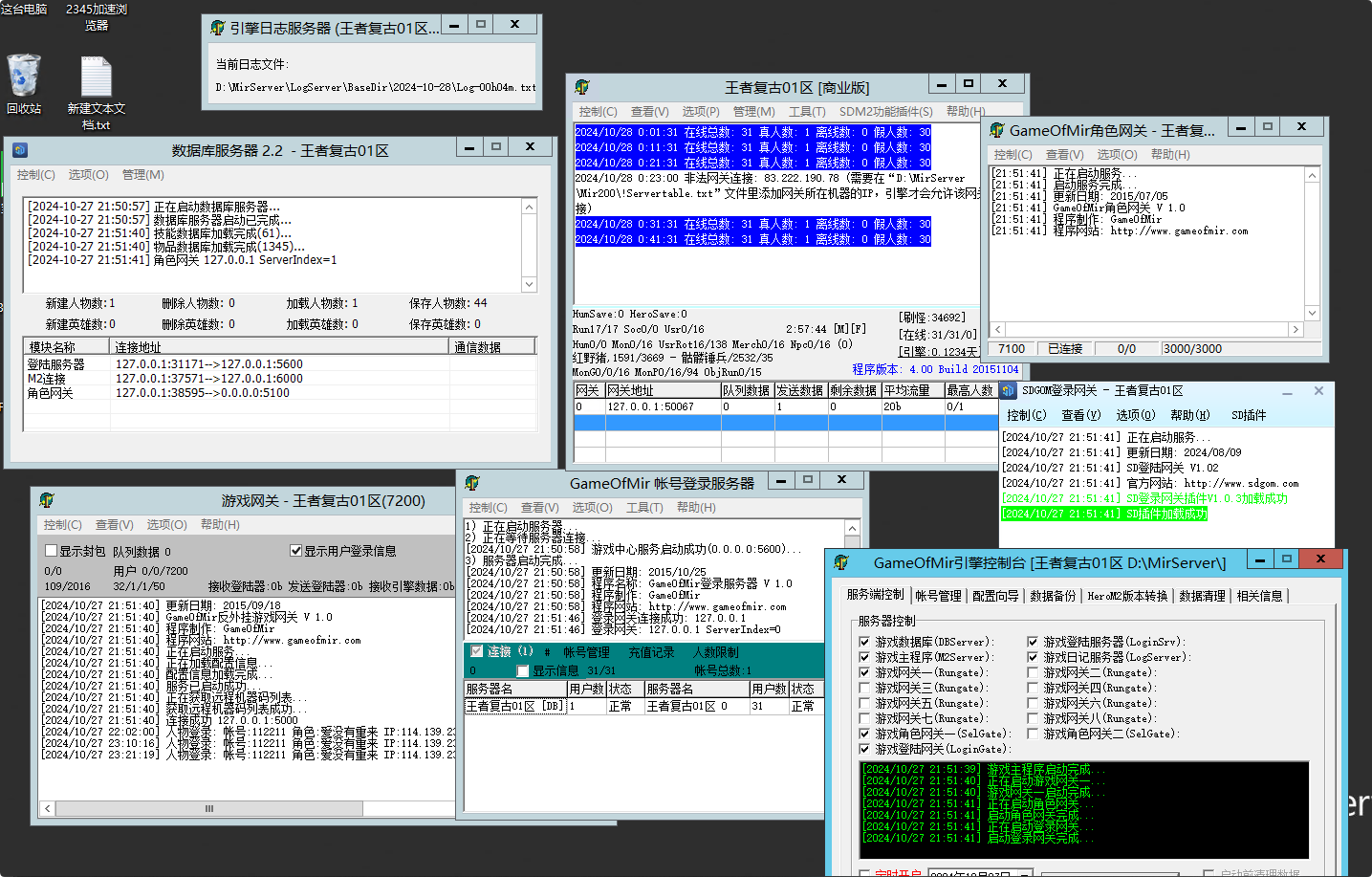Uncheck 游戏登陆网关(LoginGate) checkbox

864,750
